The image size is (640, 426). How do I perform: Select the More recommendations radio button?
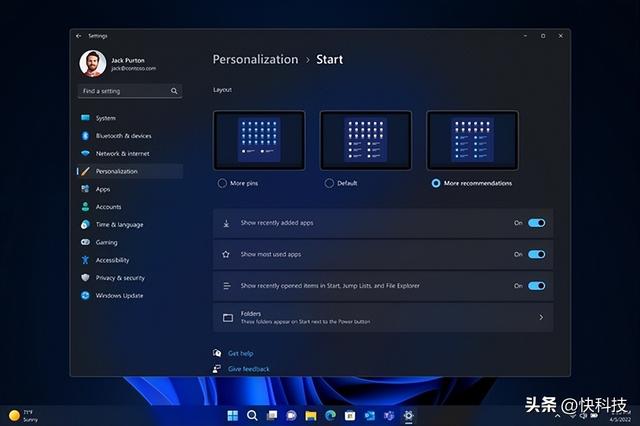point(436,183)
